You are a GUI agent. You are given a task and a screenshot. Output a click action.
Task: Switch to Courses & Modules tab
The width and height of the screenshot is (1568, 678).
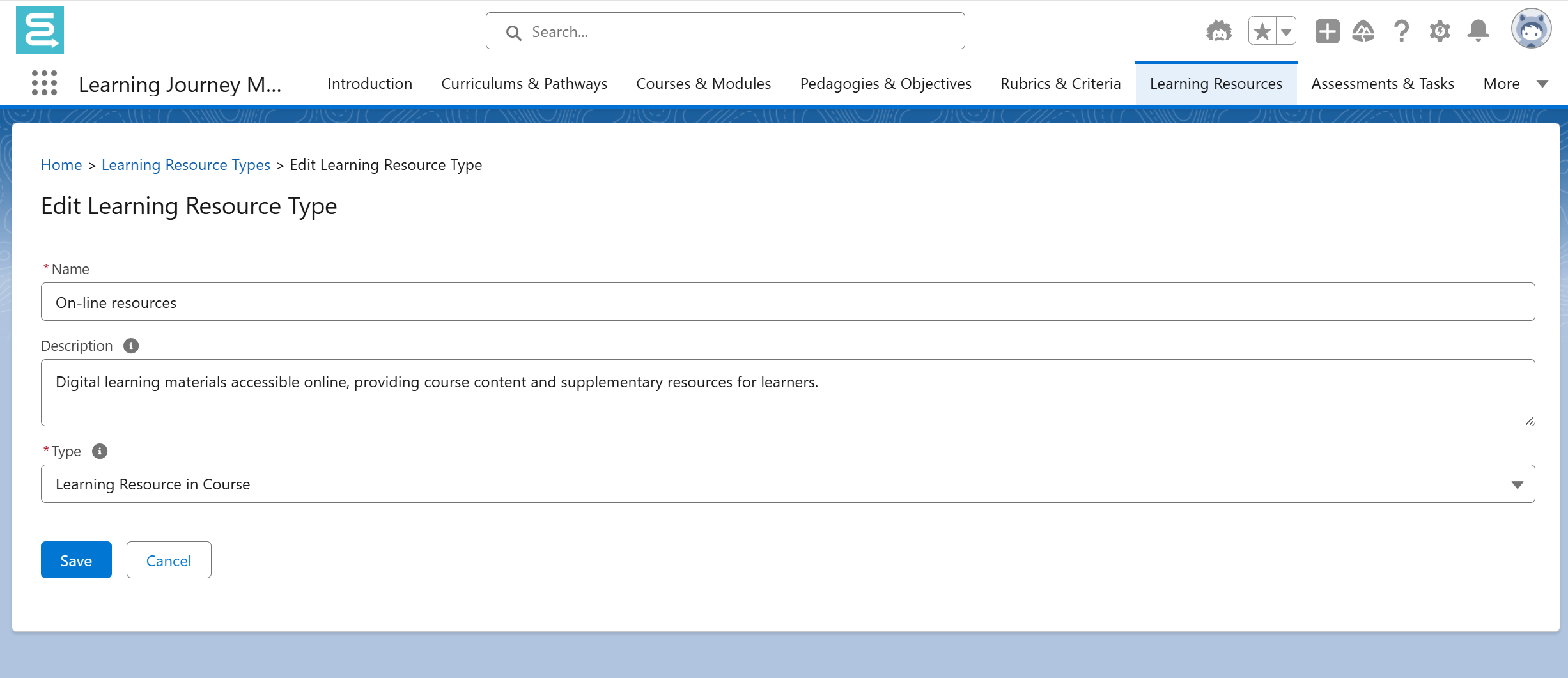click(703, 84)
